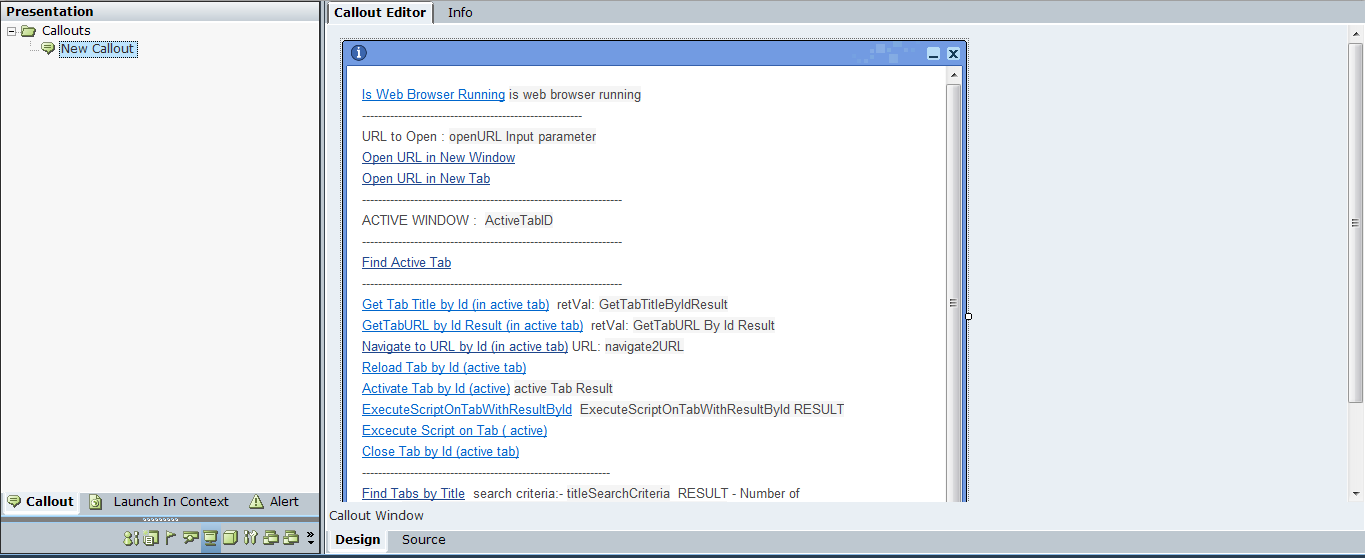The image size is (1365, 558).
Task: Click the person-with-info icon in bottom toolbar
Action: (x=131, y=538)
